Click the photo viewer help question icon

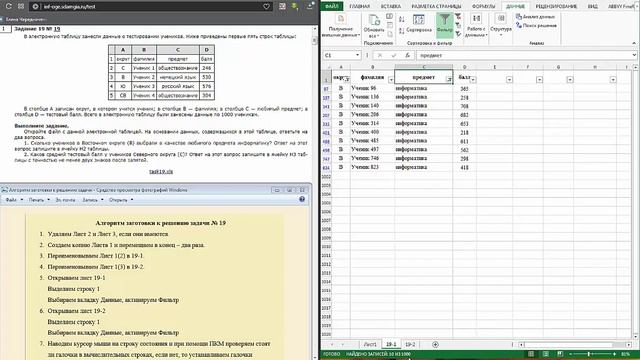tap(302, 199)
